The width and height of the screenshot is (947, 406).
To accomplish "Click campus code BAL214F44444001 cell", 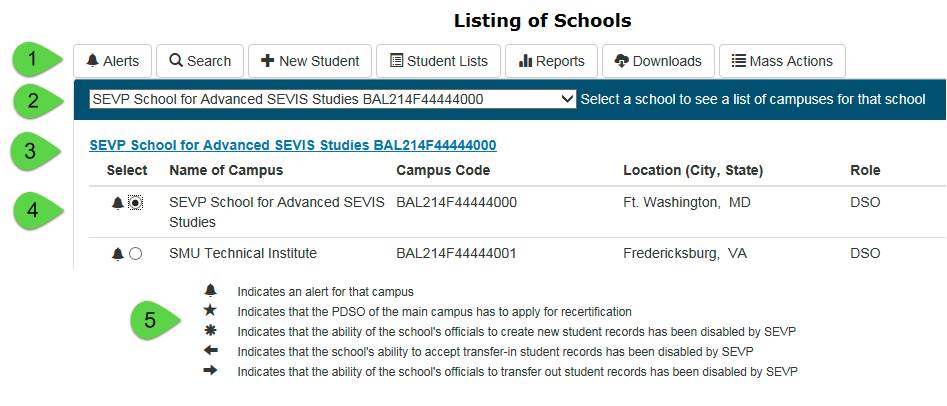I will coord(457,254).
